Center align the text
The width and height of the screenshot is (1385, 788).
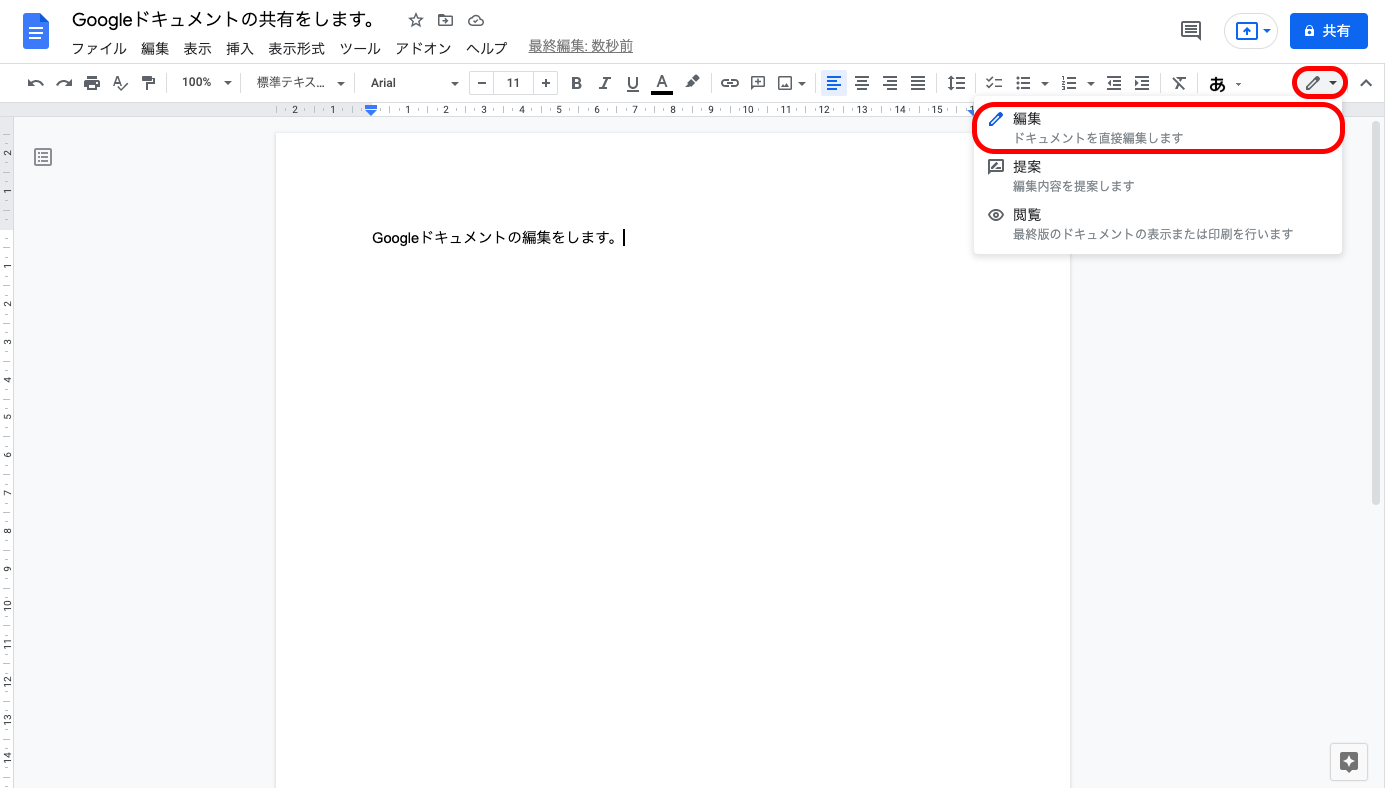[862, 83]
